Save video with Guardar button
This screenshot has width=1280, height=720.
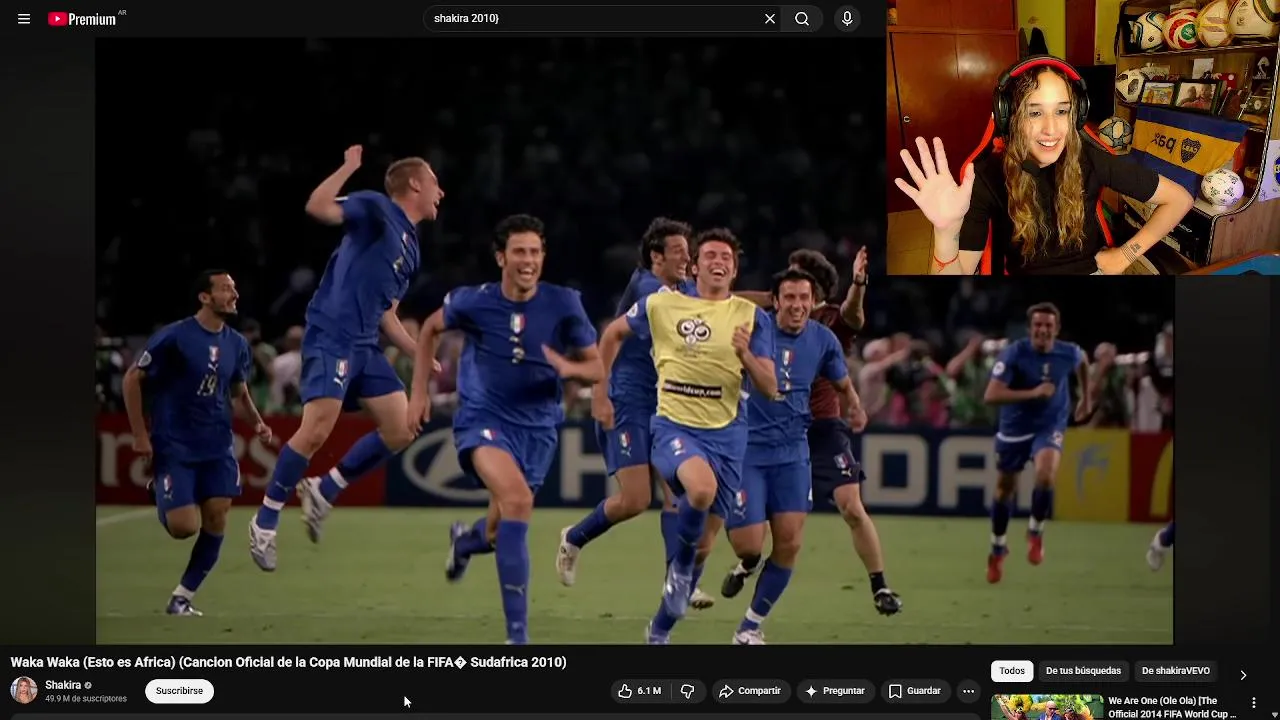pyautogui.click(x=914, y=691)
